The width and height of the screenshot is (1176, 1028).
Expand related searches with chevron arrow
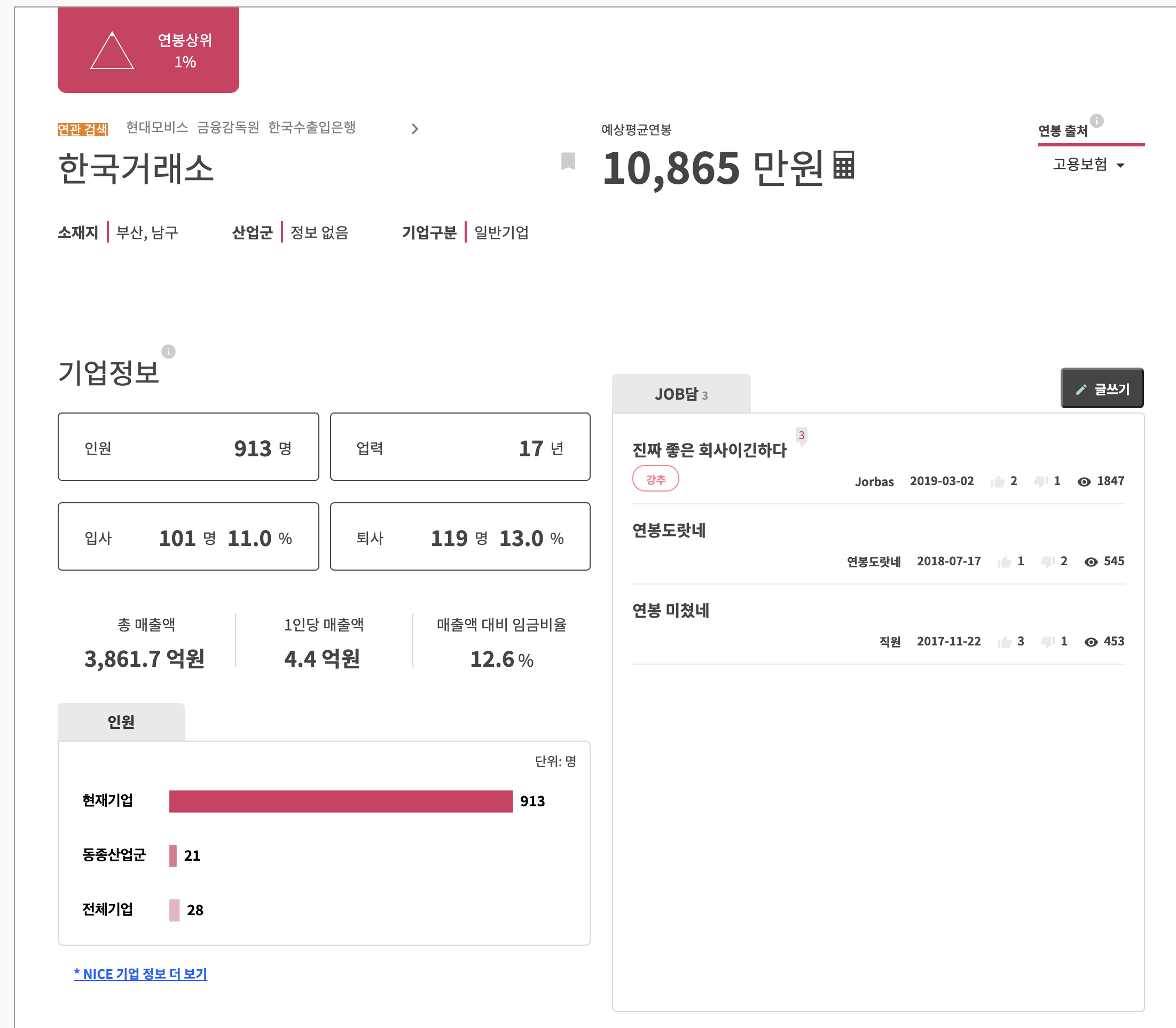coord(414,128)
